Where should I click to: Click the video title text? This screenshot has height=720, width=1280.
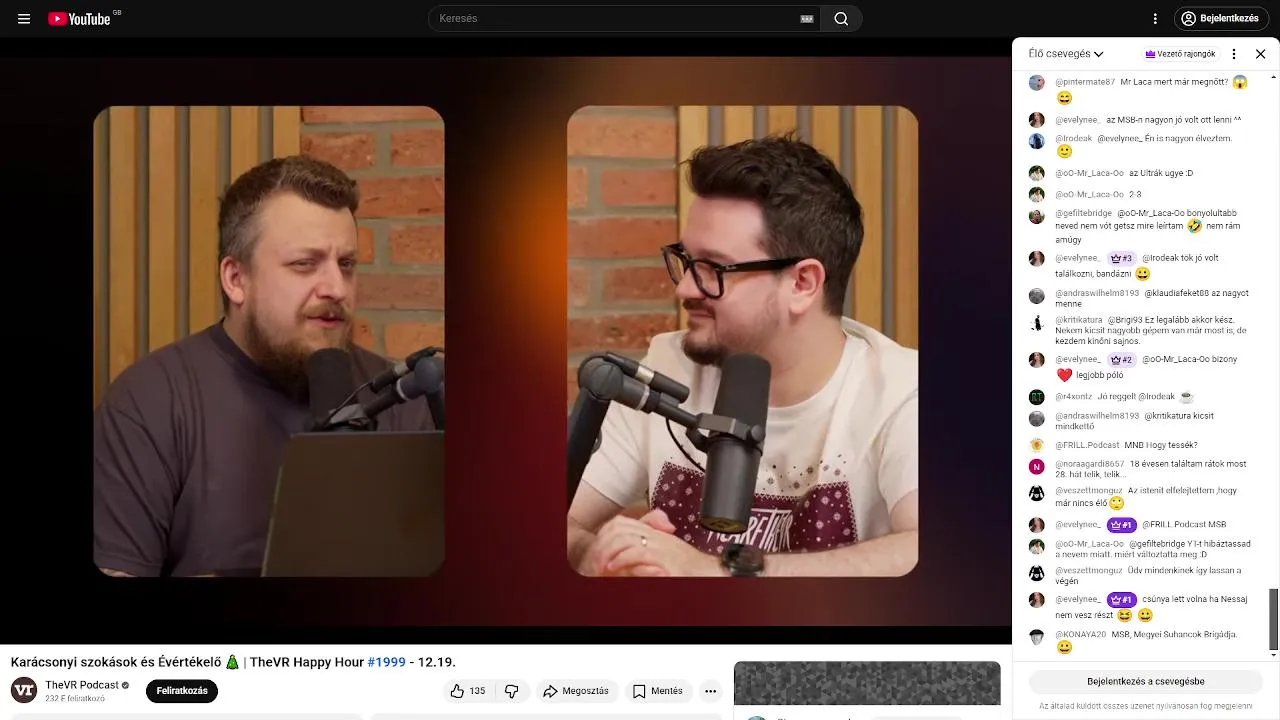tap(233, 662)
